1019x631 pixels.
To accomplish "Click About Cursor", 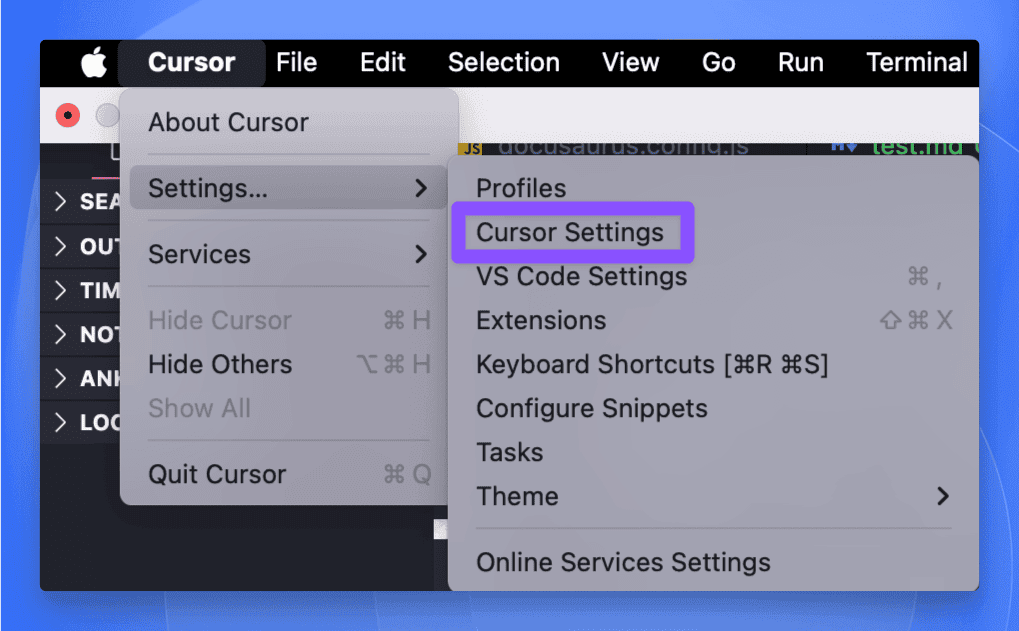I will [227, 122].
